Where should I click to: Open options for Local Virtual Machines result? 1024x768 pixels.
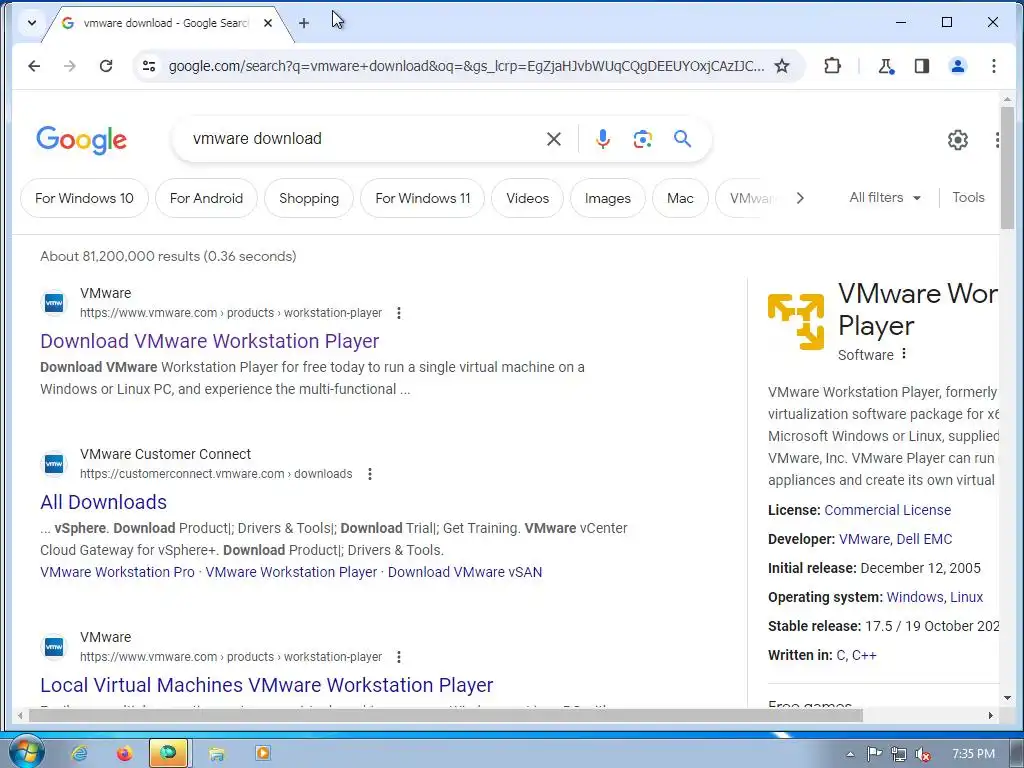click(x=398, y=657)
